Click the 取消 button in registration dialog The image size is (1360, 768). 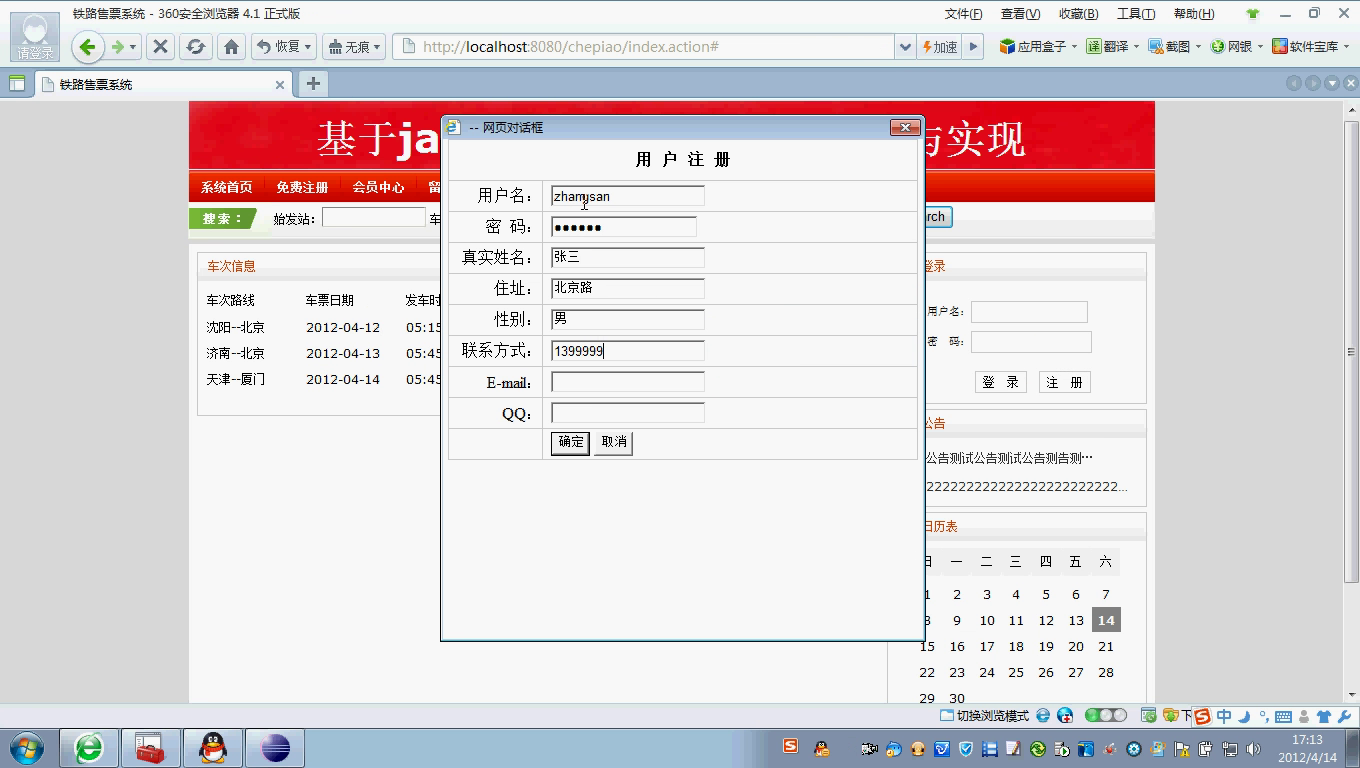(613, 442)
